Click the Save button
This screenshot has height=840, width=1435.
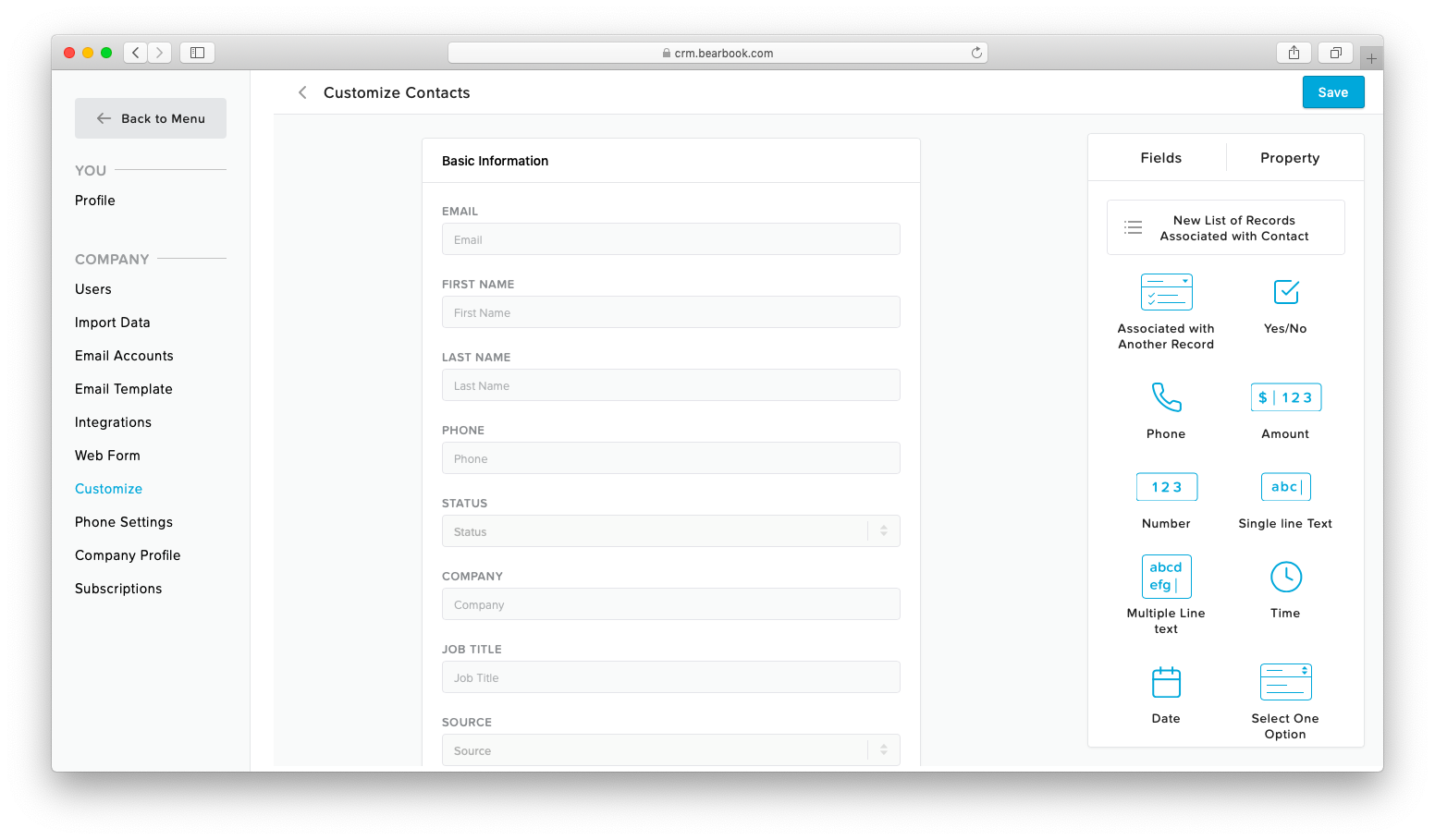coord(1333,92)
